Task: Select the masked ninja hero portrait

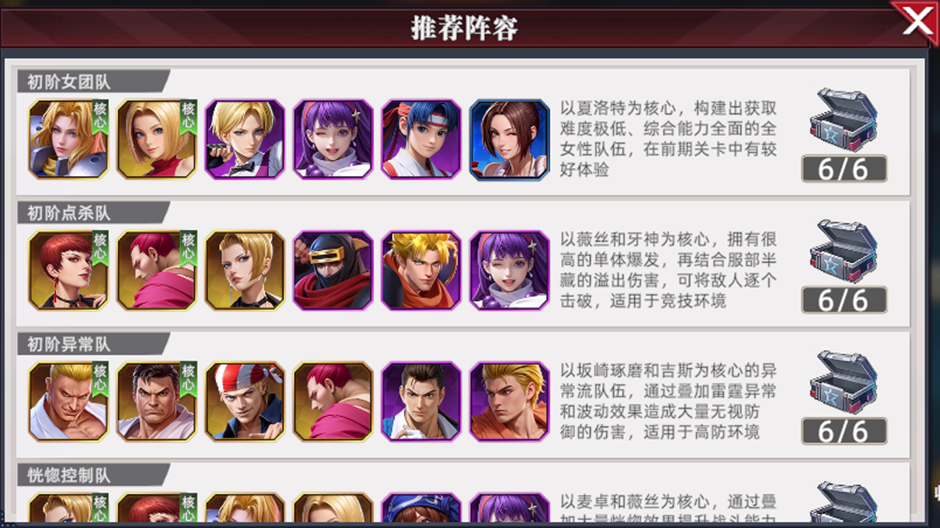Action: pos(333,271)
